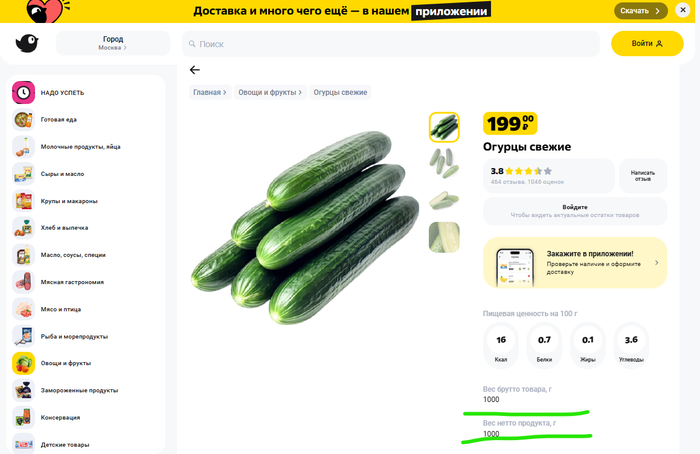Viewport: 700px width, 454px height.
Task: Click the Написать отзыв button
Action: click(x=643, y=176)
